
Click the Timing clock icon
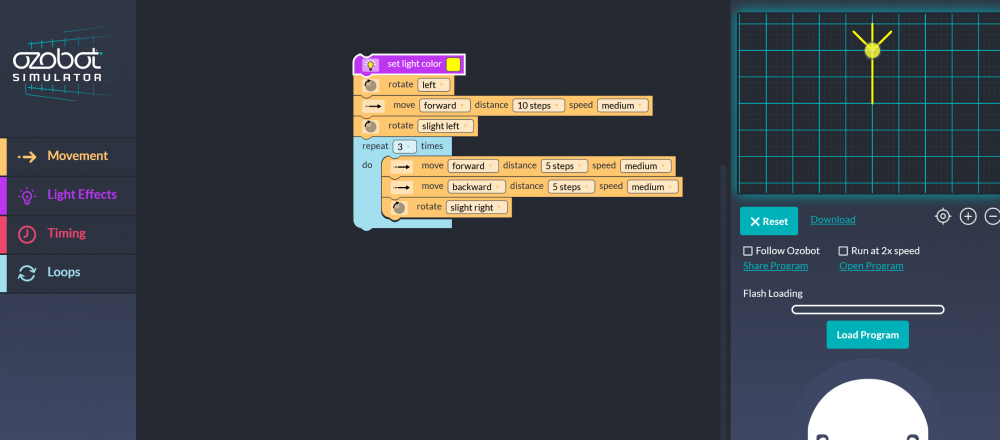pos(27,235)
